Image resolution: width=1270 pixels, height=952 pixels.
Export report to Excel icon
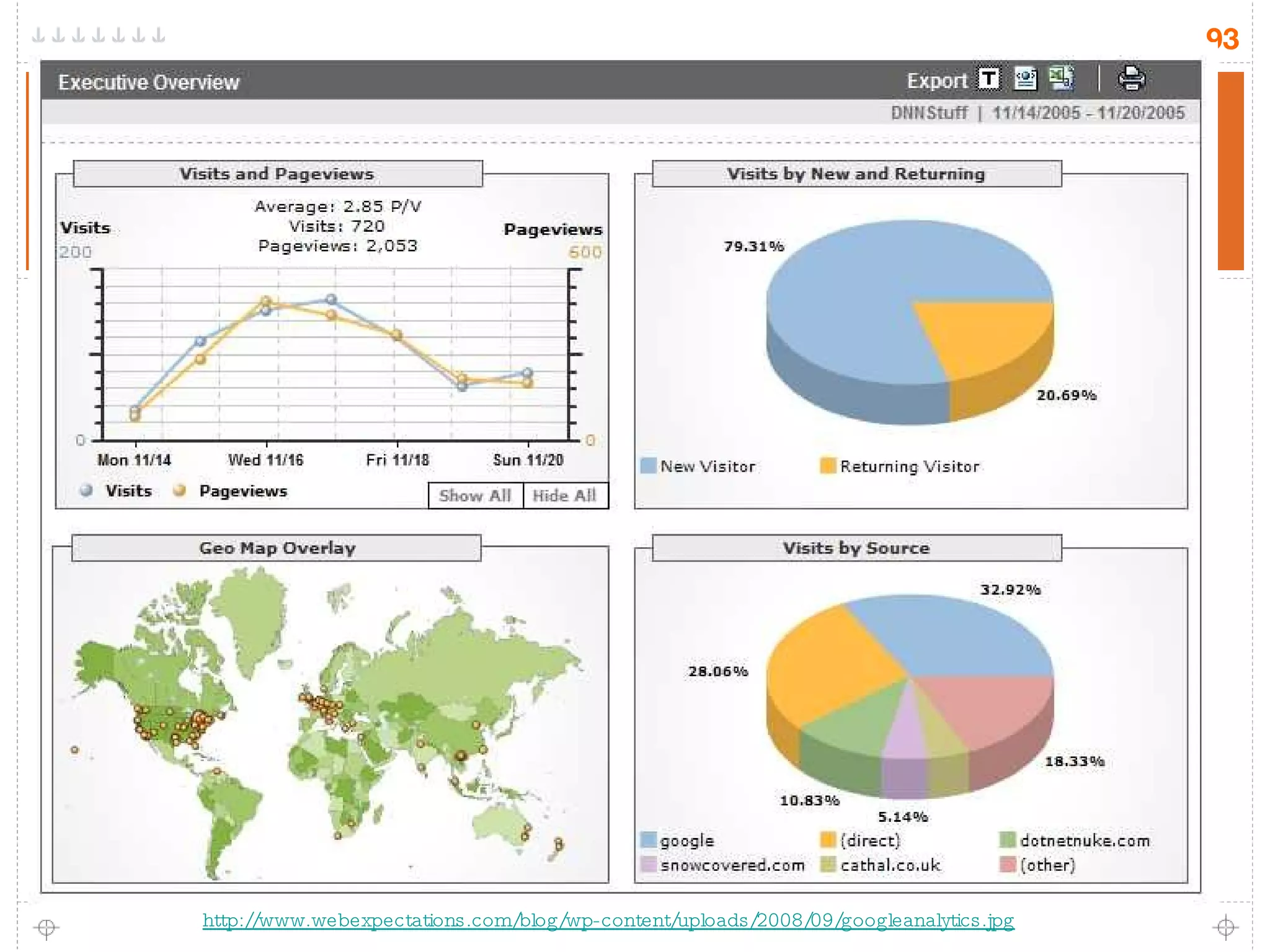[x=1062, y=79]
